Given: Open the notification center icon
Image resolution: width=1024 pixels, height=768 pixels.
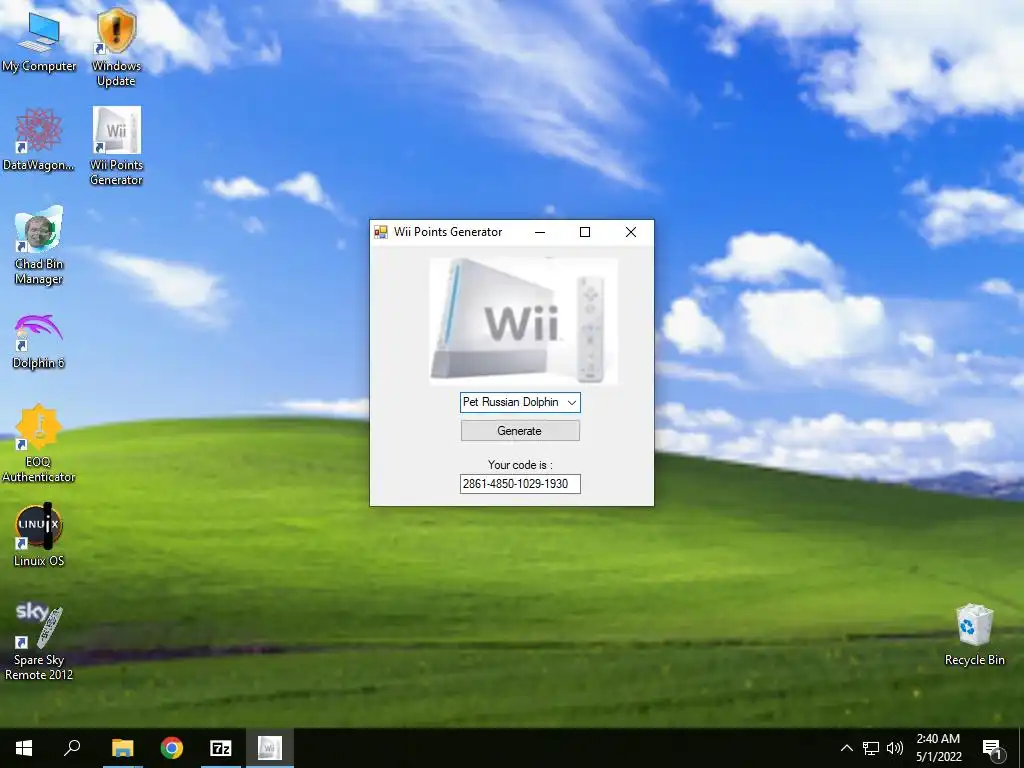Looking at the screenshot, I should tap(993, 748).
